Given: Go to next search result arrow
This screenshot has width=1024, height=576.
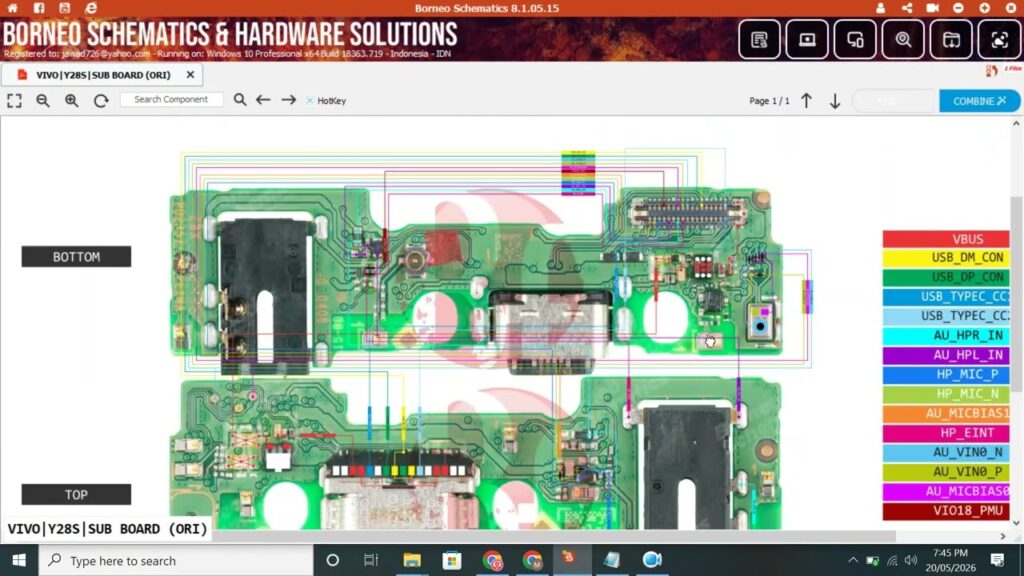Looking at the screenshot, I should coord(289,100).
